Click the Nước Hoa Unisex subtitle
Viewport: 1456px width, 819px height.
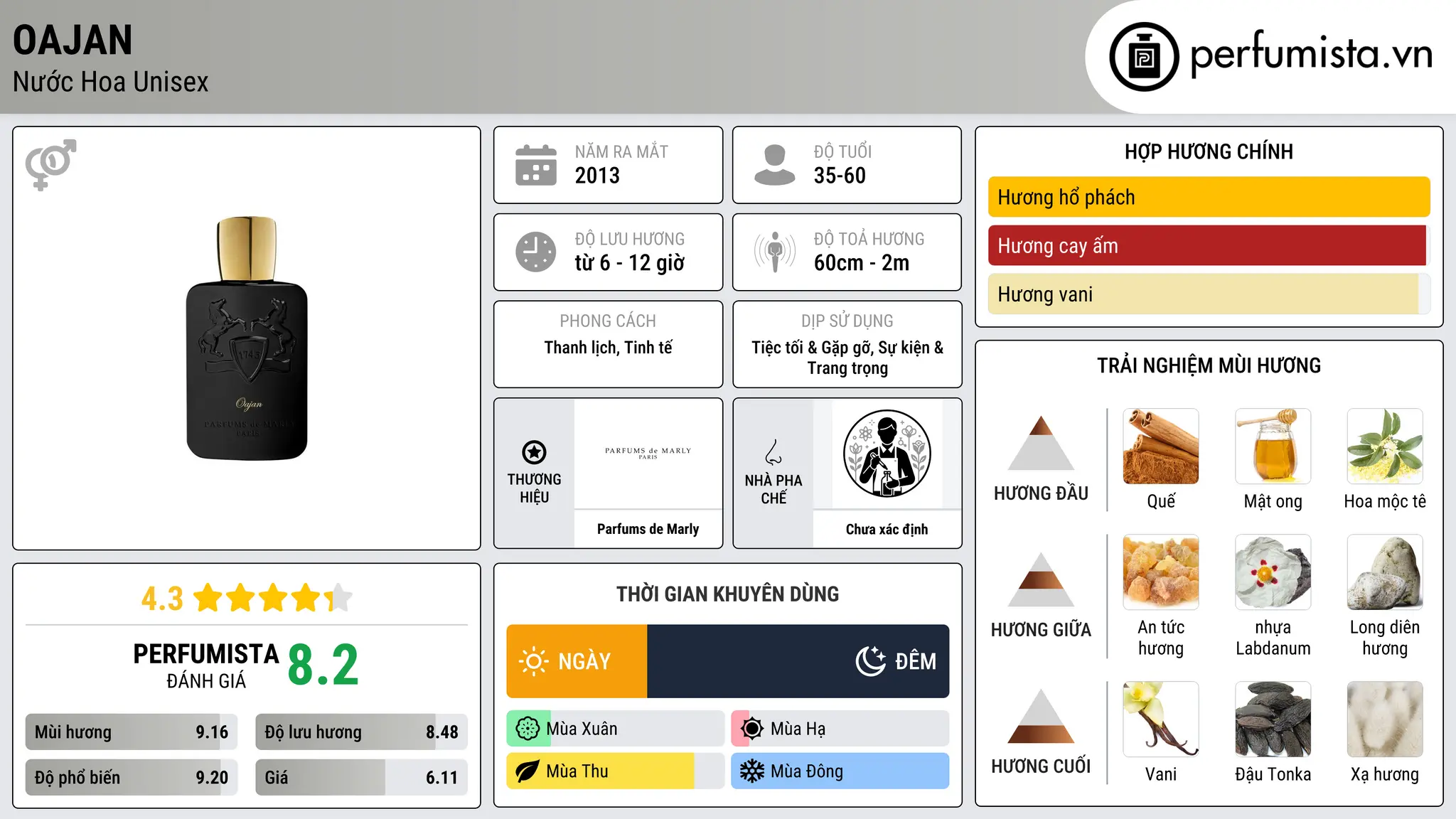tap(111, 82)
